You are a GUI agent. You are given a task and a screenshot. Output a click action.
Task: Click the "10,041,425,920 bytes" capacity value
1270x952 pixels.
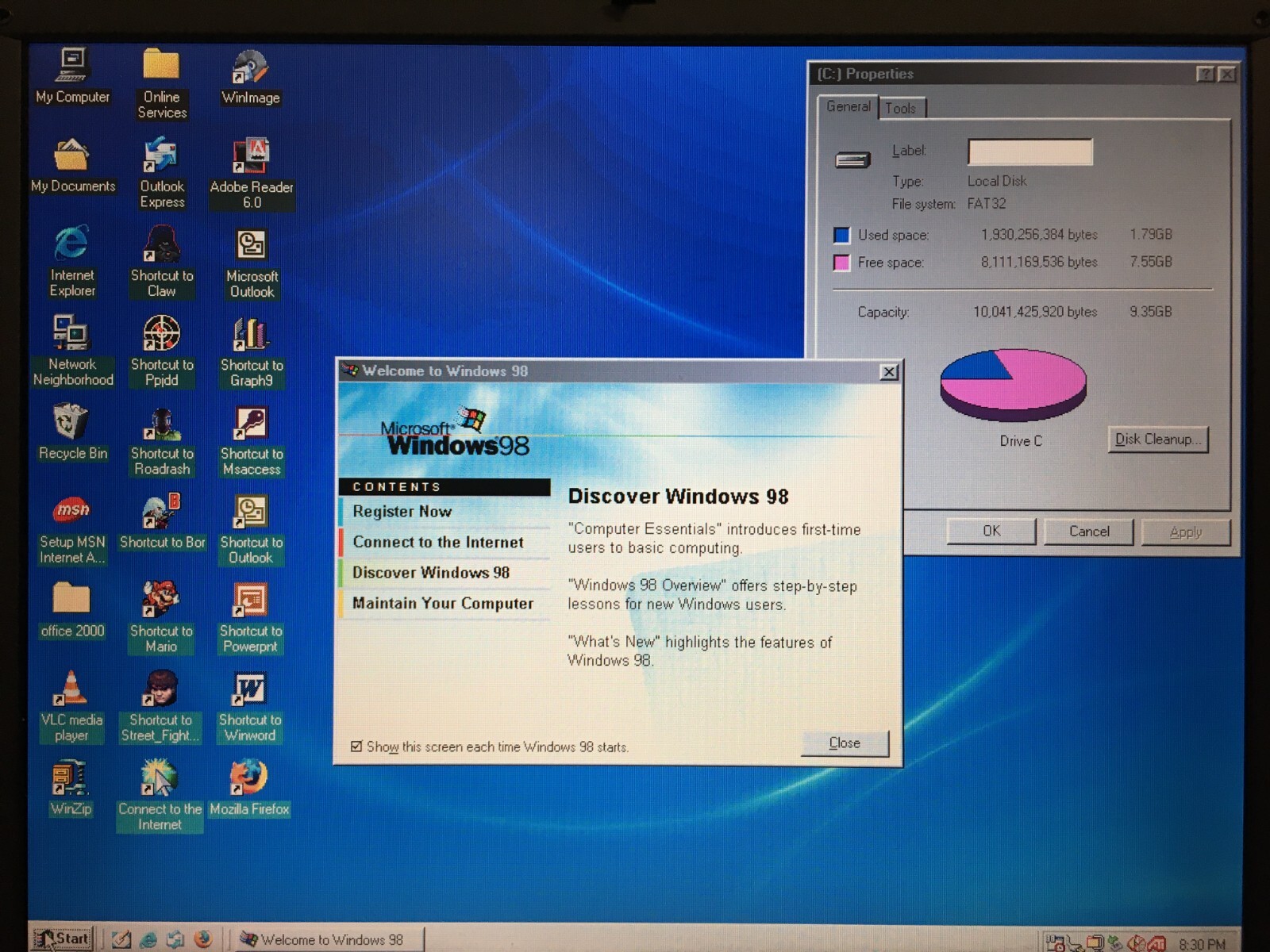[1035, 312]
